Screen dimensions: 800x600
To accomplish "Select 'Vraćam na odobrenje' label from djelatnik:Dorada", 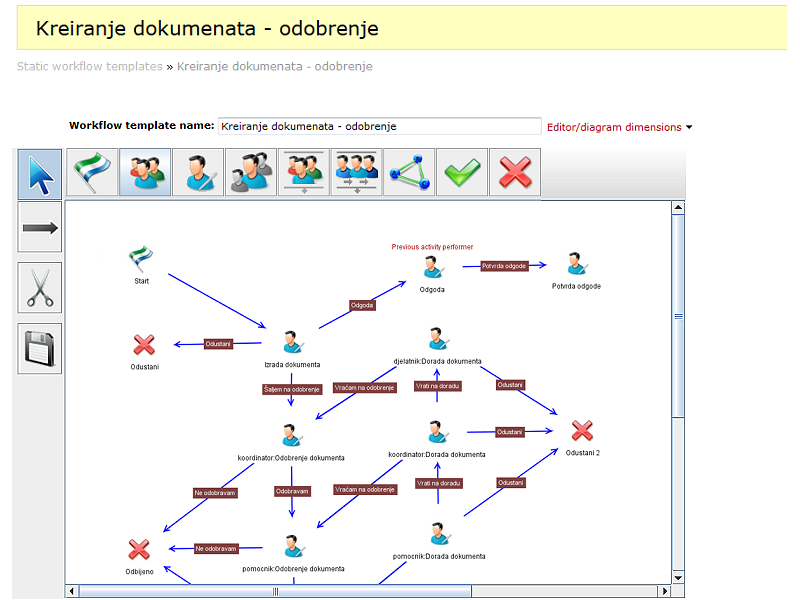I will coord(365,388).
